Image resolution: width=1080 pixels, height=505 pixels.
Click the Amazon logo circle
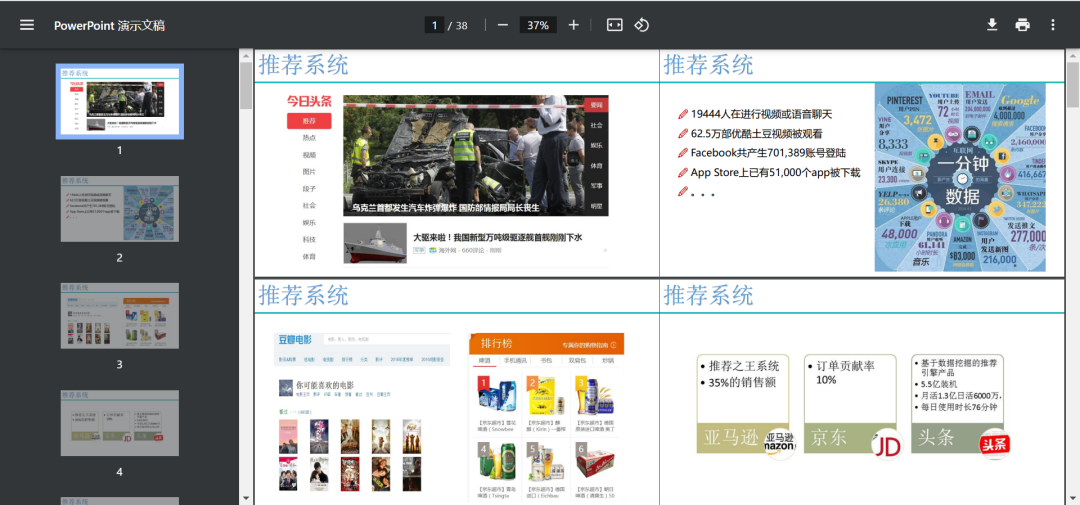pyautogui.click(x=780, y=444)
